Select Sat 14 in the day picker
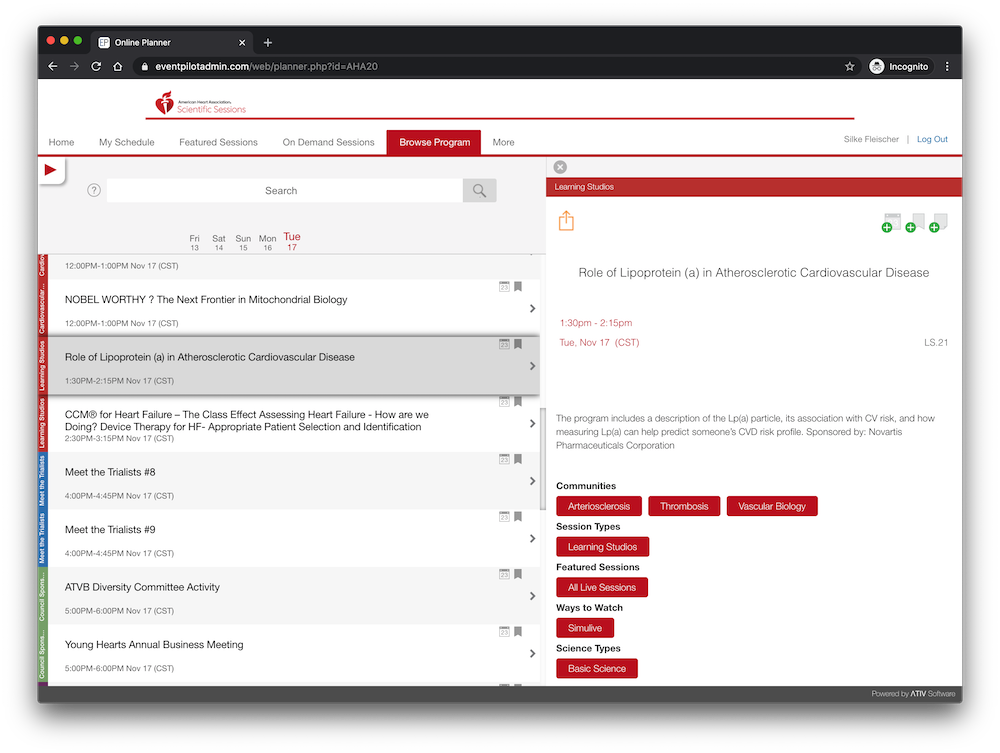 (x=219, y=242)
